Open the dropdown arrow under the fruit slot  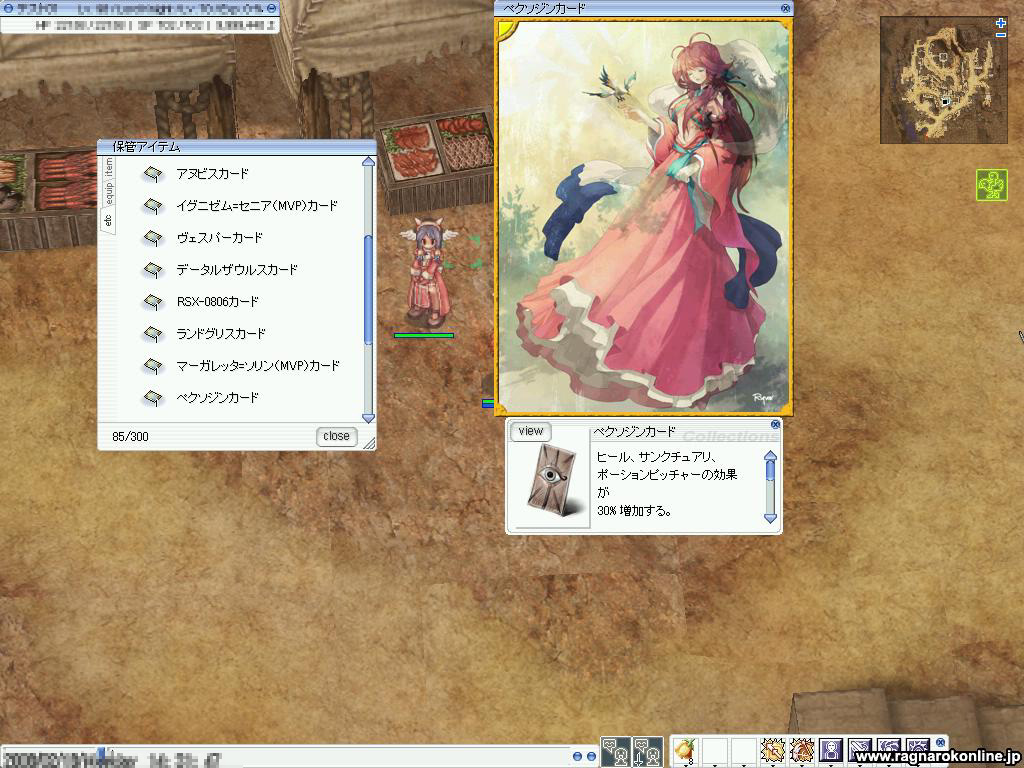coord(685,764)
